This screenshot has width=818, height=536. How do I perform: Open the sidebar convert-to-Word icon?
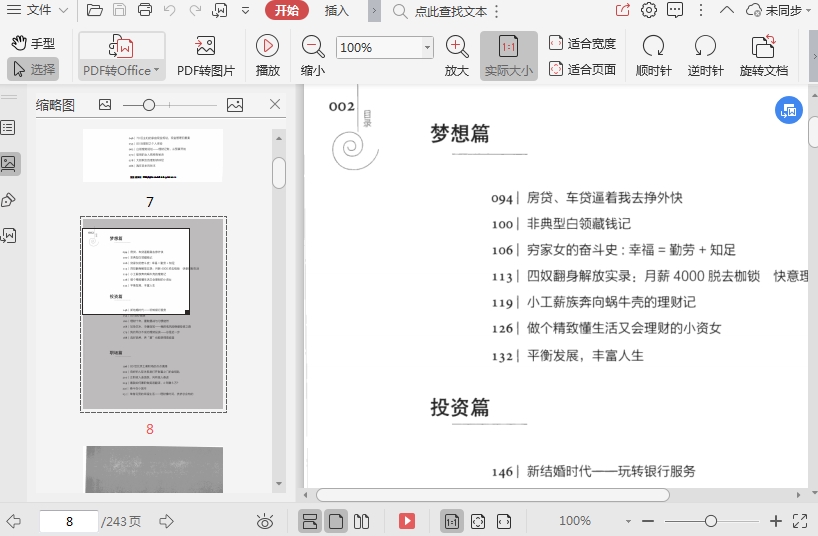pyautogui.click(x=8, y=235)
